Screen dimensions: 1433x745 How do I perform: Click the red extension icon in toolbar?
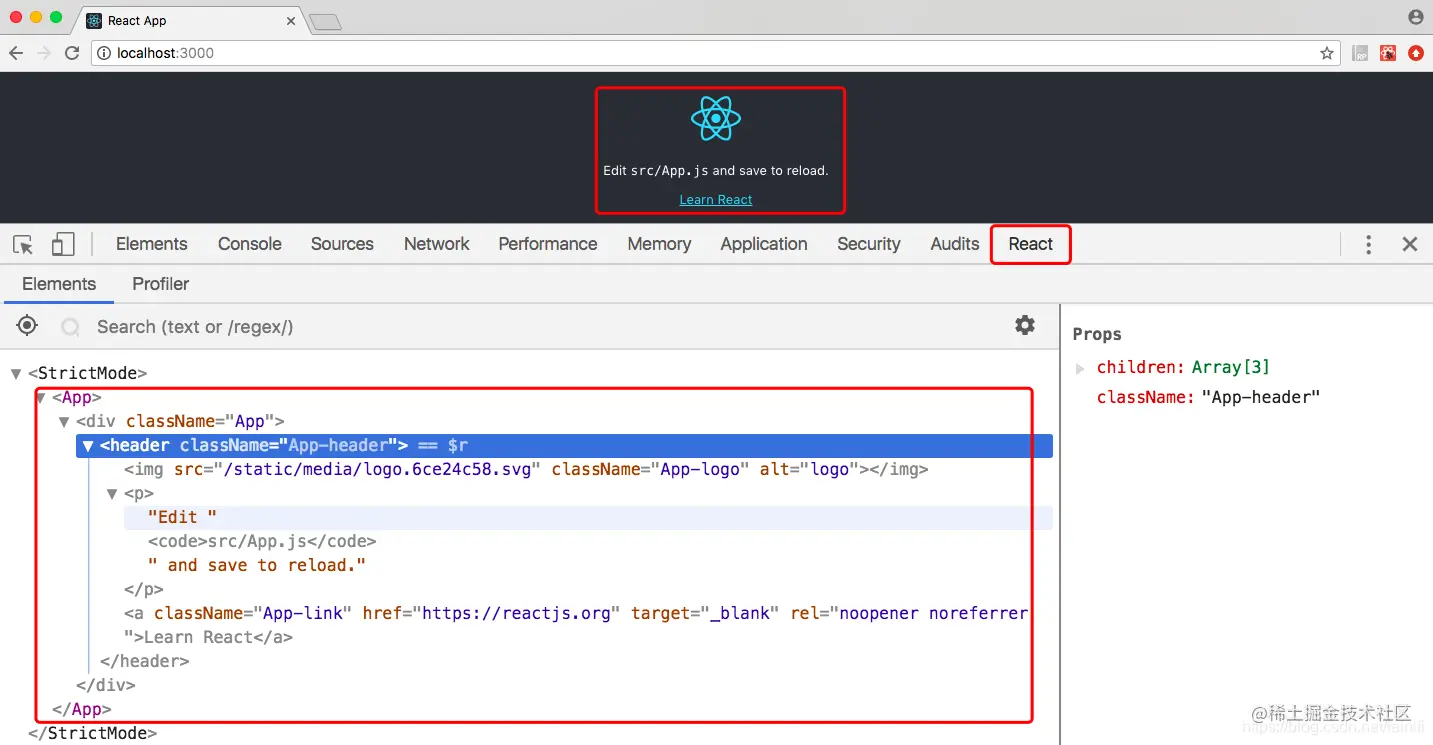[x=1388, y=53]
